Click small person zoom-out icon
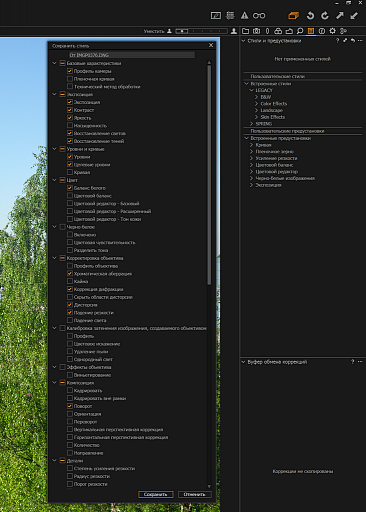 click(169, 31)
